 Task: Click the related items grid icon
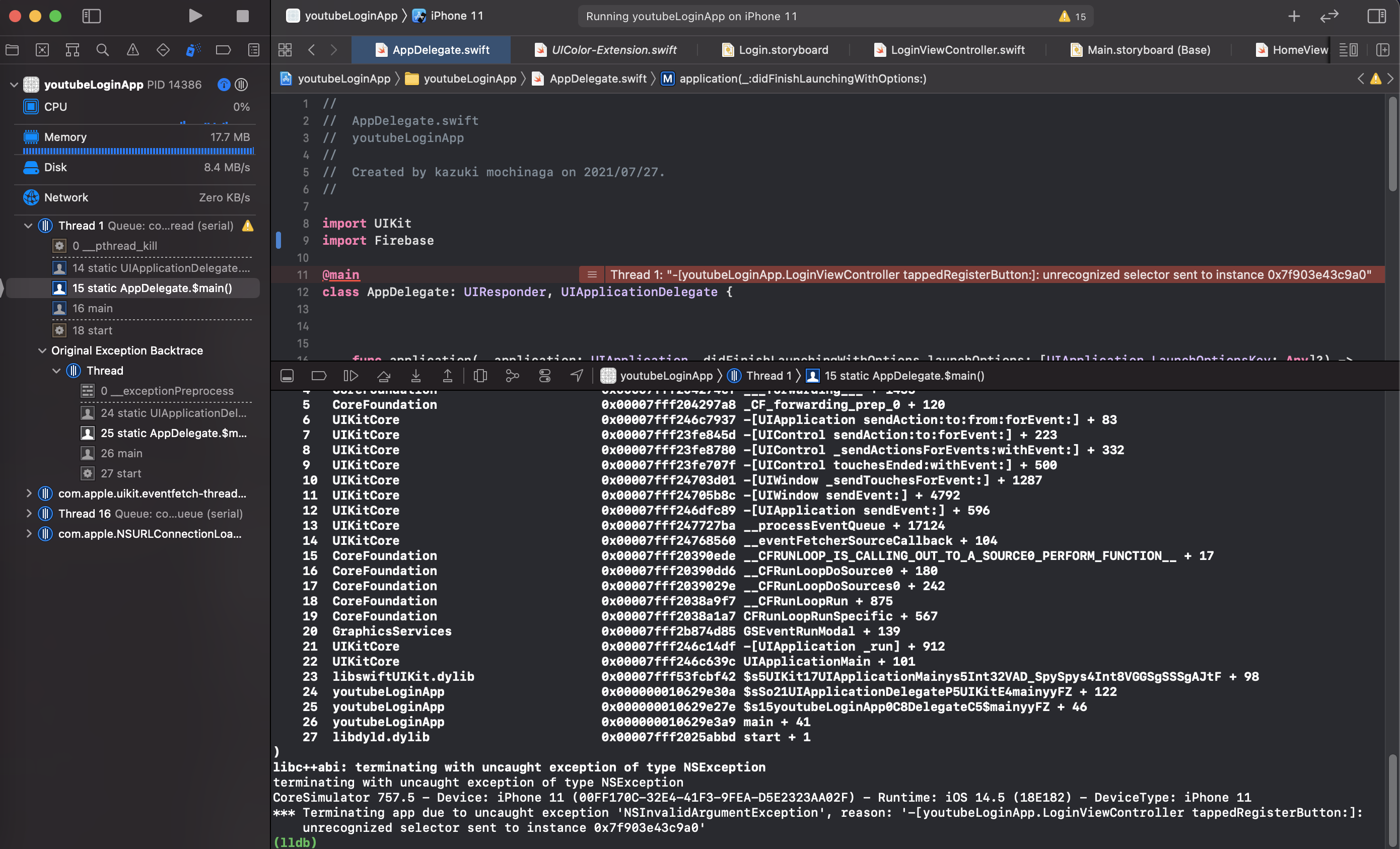click(285, 50)
